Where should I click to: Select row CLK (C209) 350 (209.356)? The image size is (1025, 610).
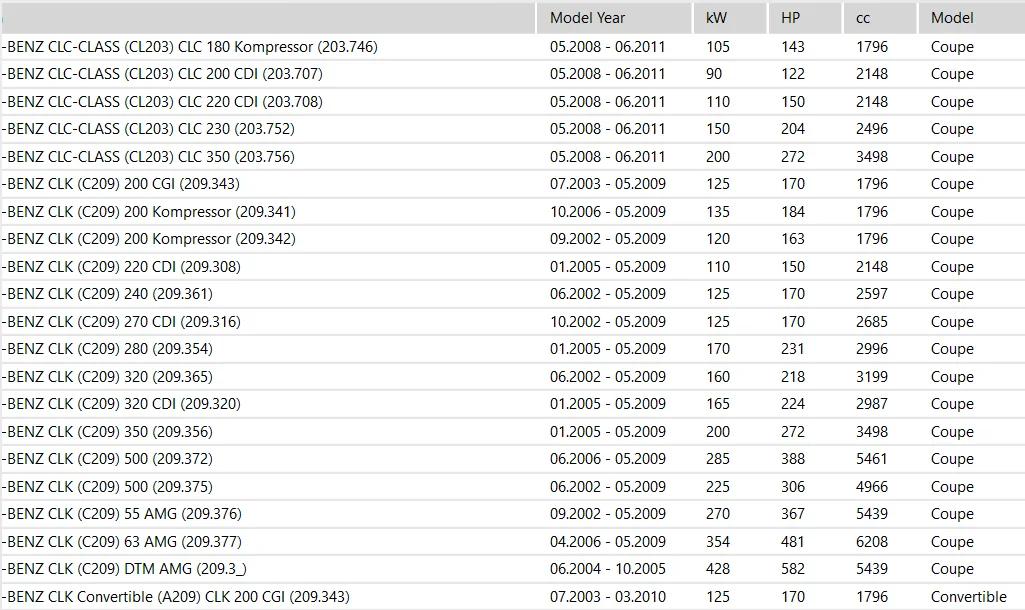[x=512, y=432]
